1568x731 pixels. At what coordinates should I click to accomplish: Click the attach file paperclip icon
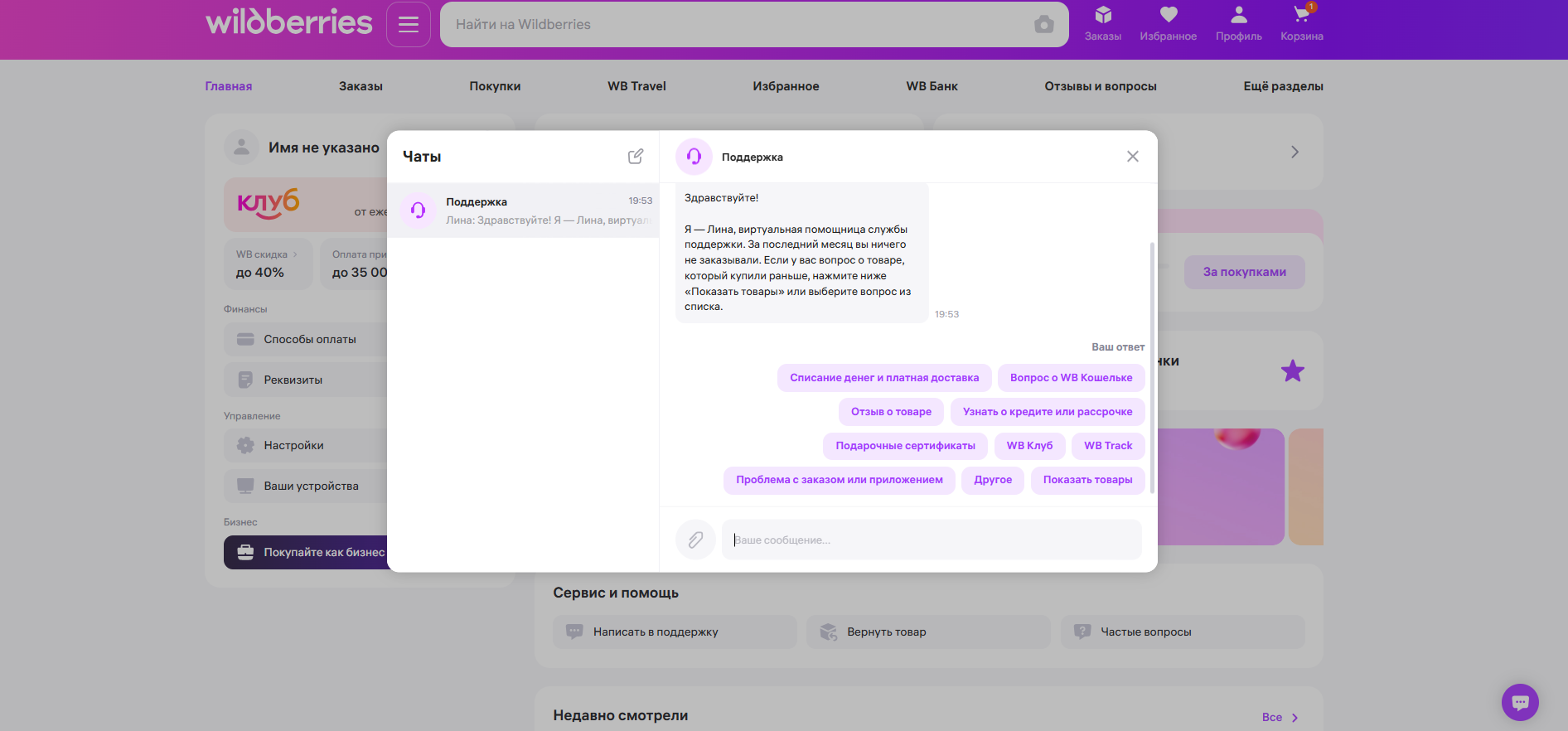tap(695, 540)
